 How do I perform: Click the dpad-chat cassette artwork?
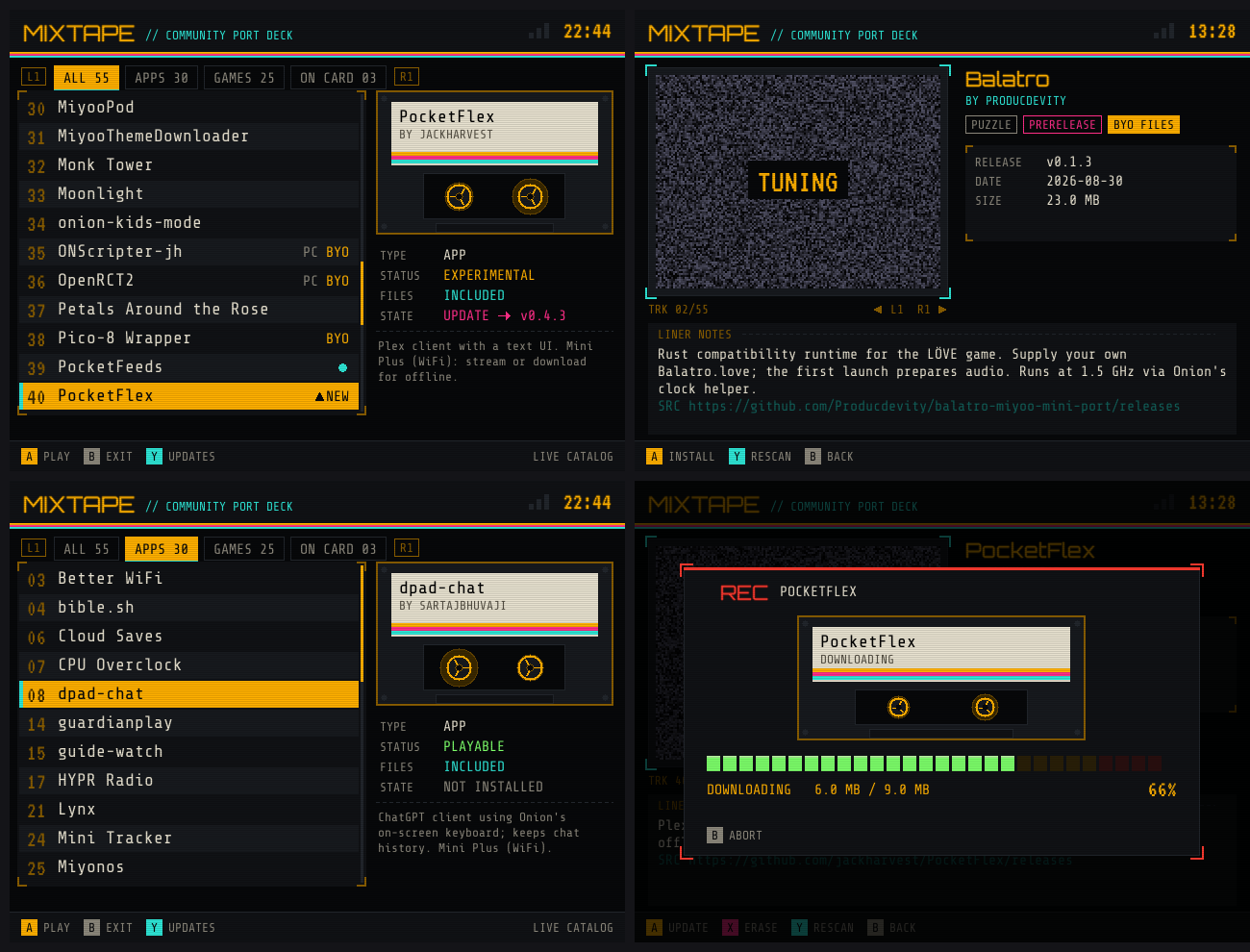494,634
